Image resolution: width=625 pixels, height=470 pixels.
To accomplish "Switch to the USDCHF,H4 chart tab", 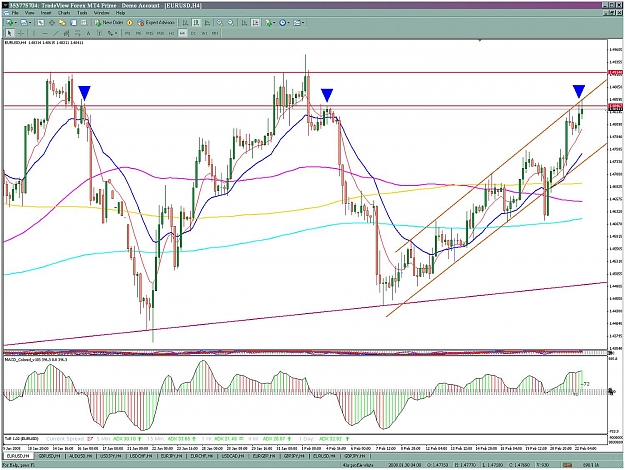I will coord(142,456).
